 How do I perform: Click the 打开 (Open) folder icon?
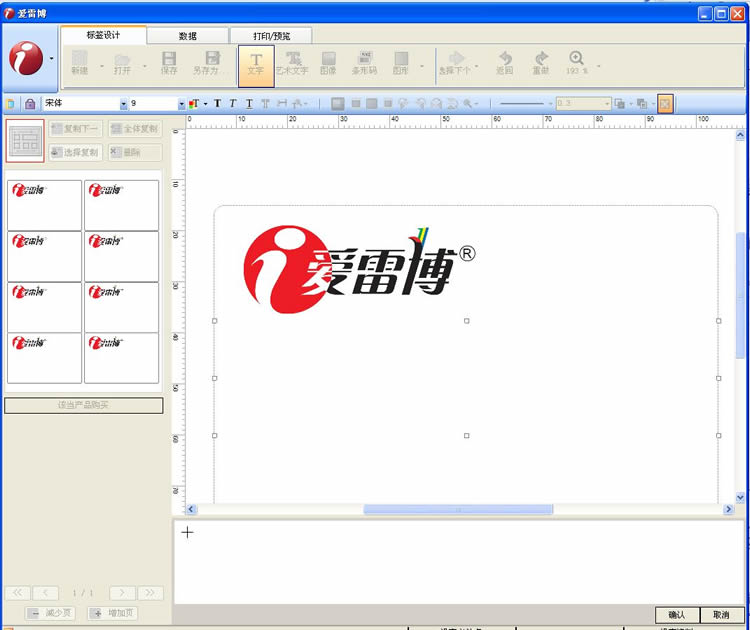click(122, 64)
